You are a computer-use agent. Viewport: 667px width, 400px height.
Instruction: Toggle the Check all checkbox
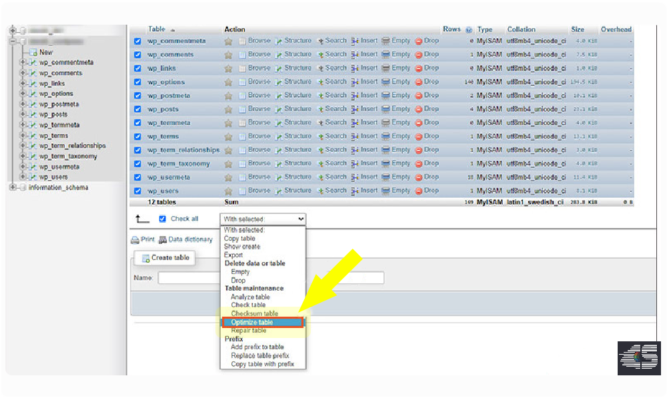[162, 218]
